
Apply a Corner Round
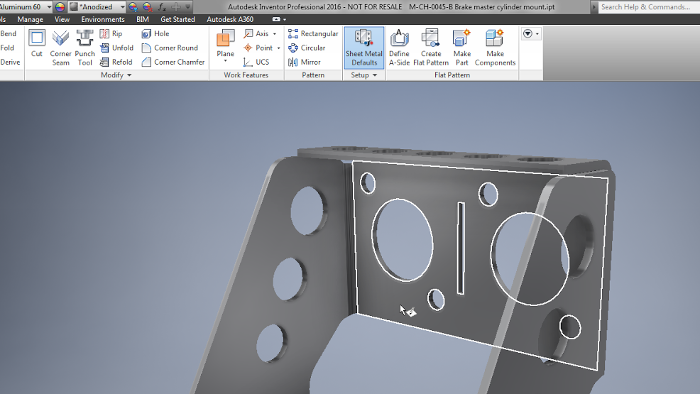(x=170, y=48)
